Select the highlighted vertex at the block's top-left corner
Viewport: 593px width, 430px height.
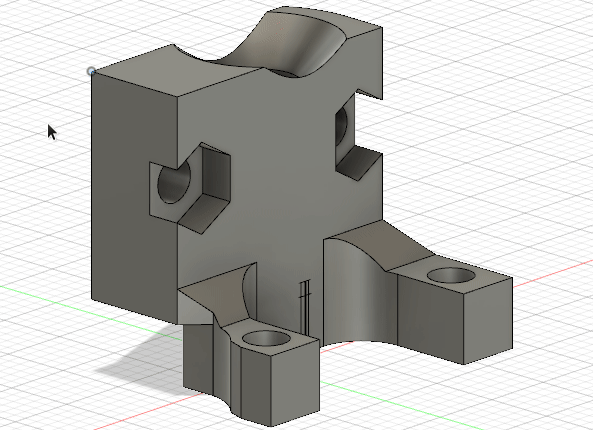91,71
